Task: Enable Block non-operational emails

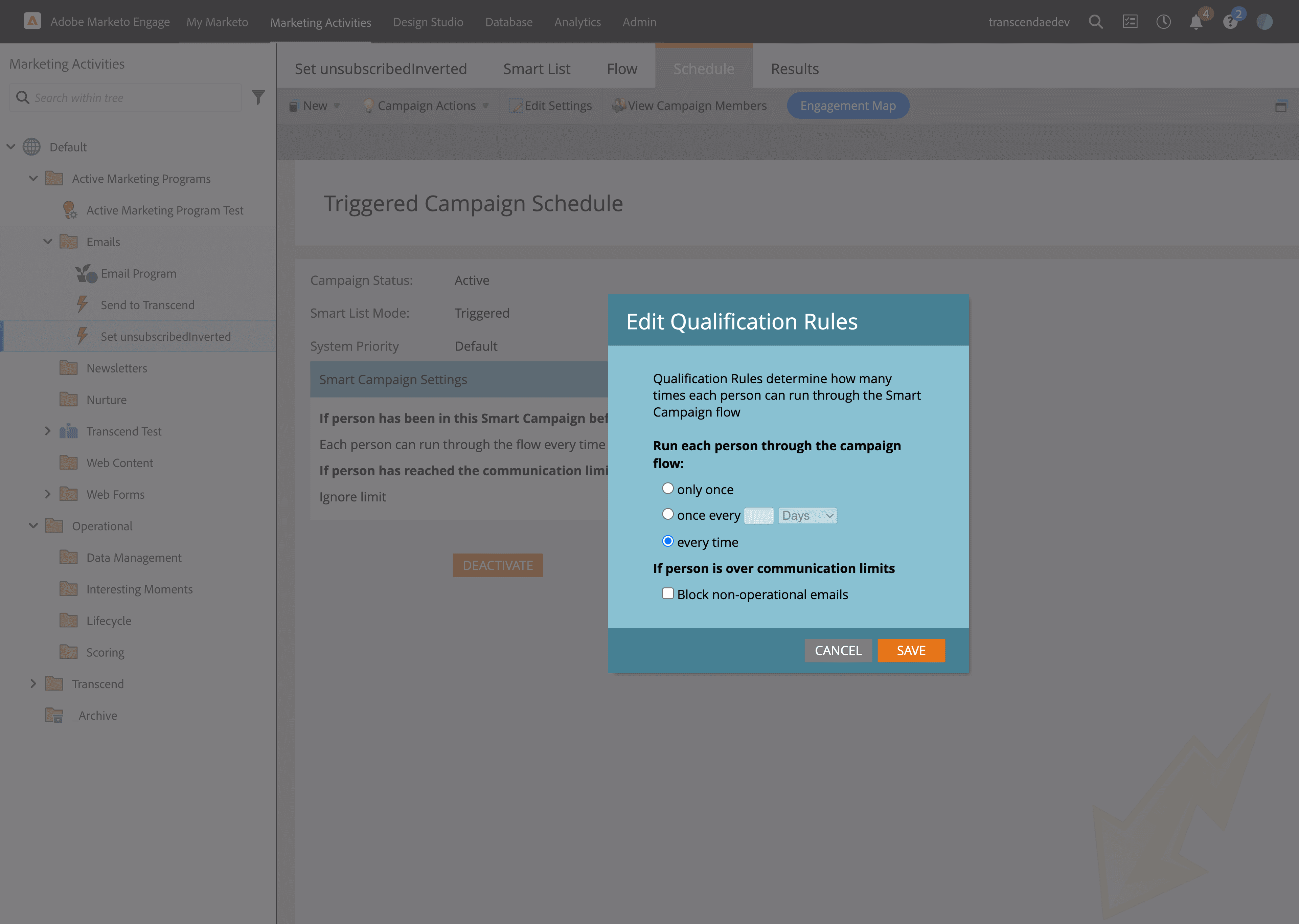Action: tap(667, 593)
